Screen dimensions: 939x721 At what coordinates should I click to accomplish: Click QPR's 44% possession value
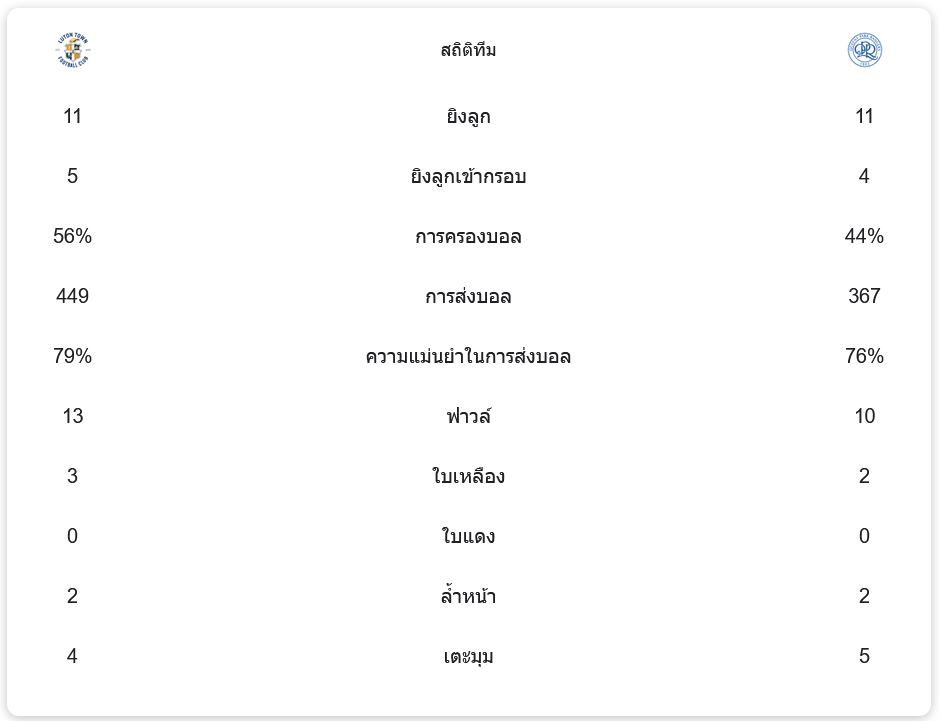click(x=864, y=237)
